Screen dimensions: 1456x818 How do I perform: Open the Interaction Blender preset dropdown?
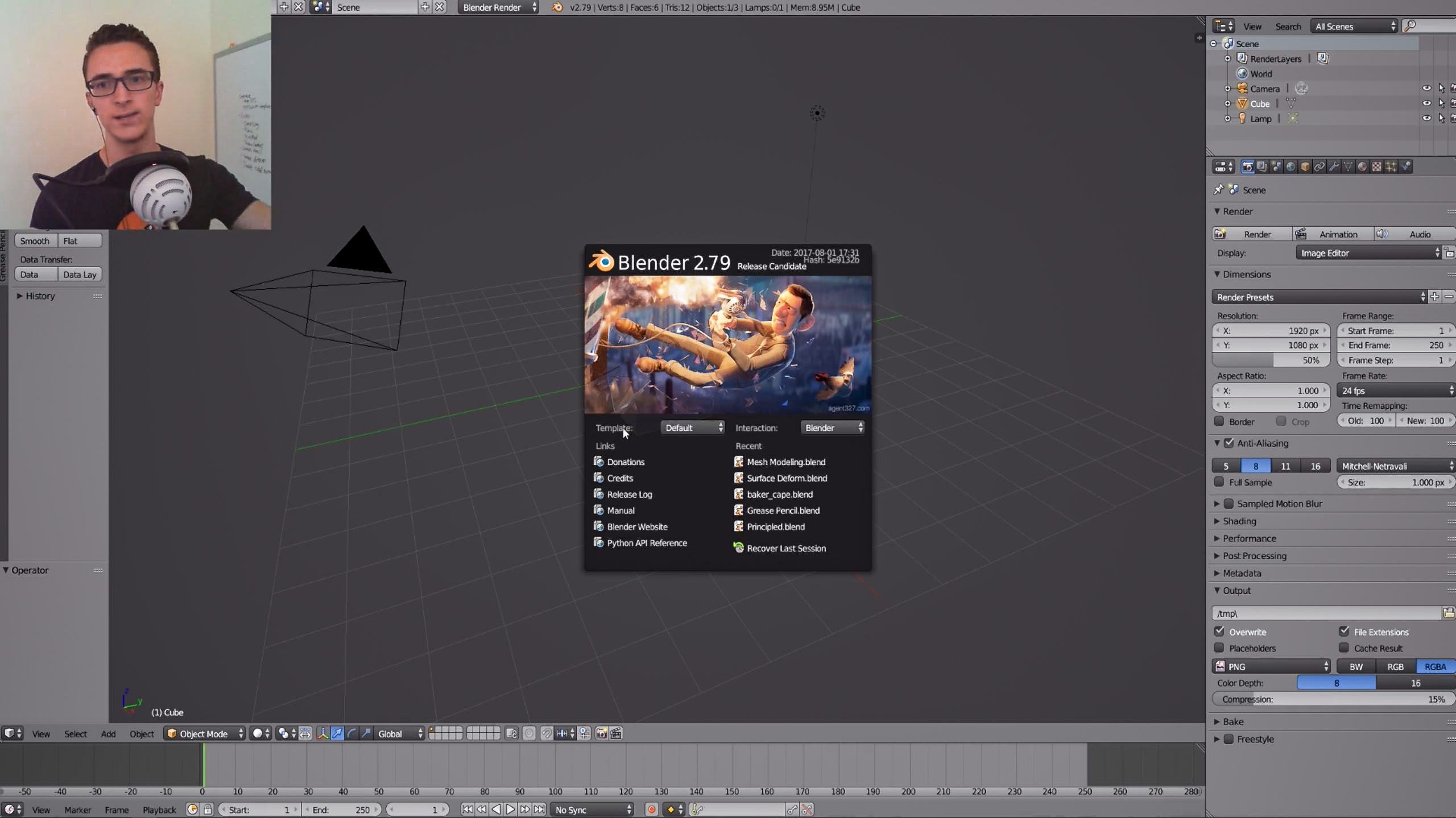[833, 427]
